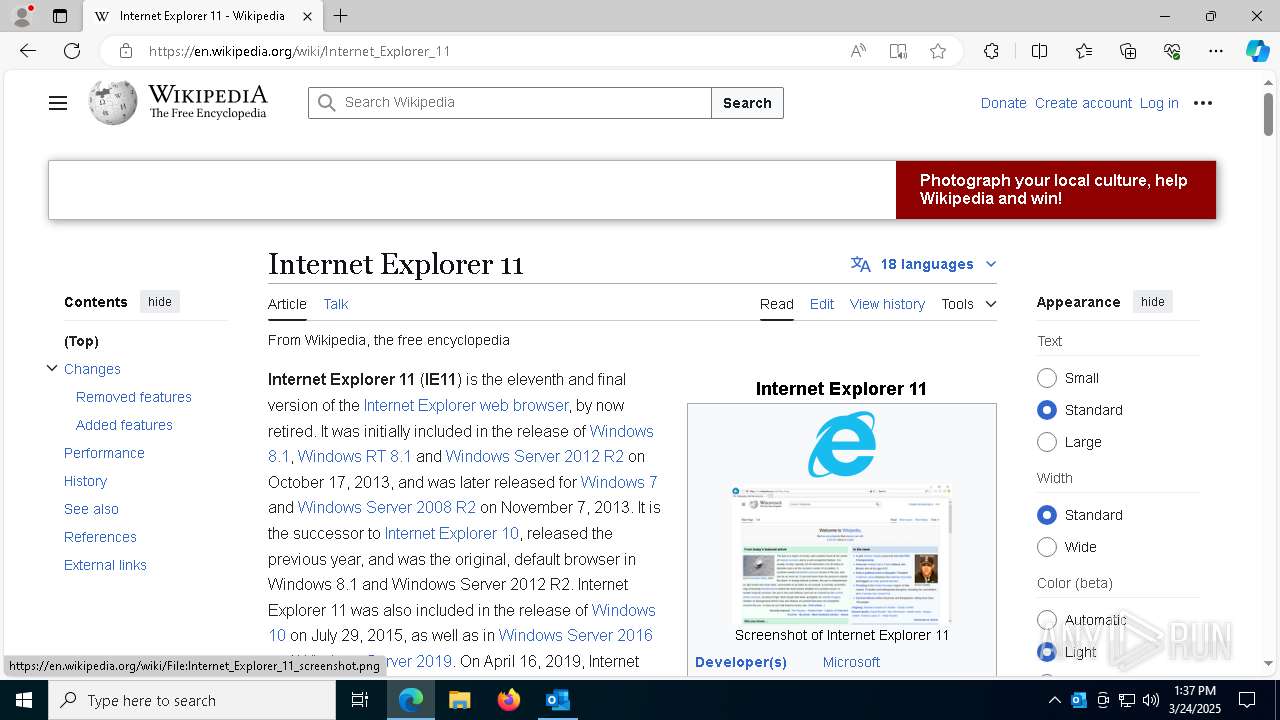
Task: Open Browser essentials heart icon
Action: 1172,51
